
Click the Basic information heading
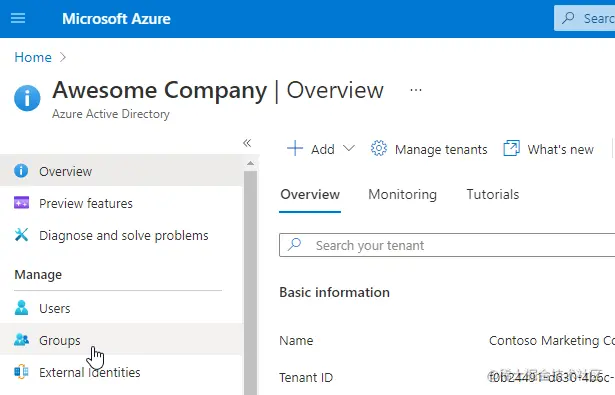coord(335,293)
